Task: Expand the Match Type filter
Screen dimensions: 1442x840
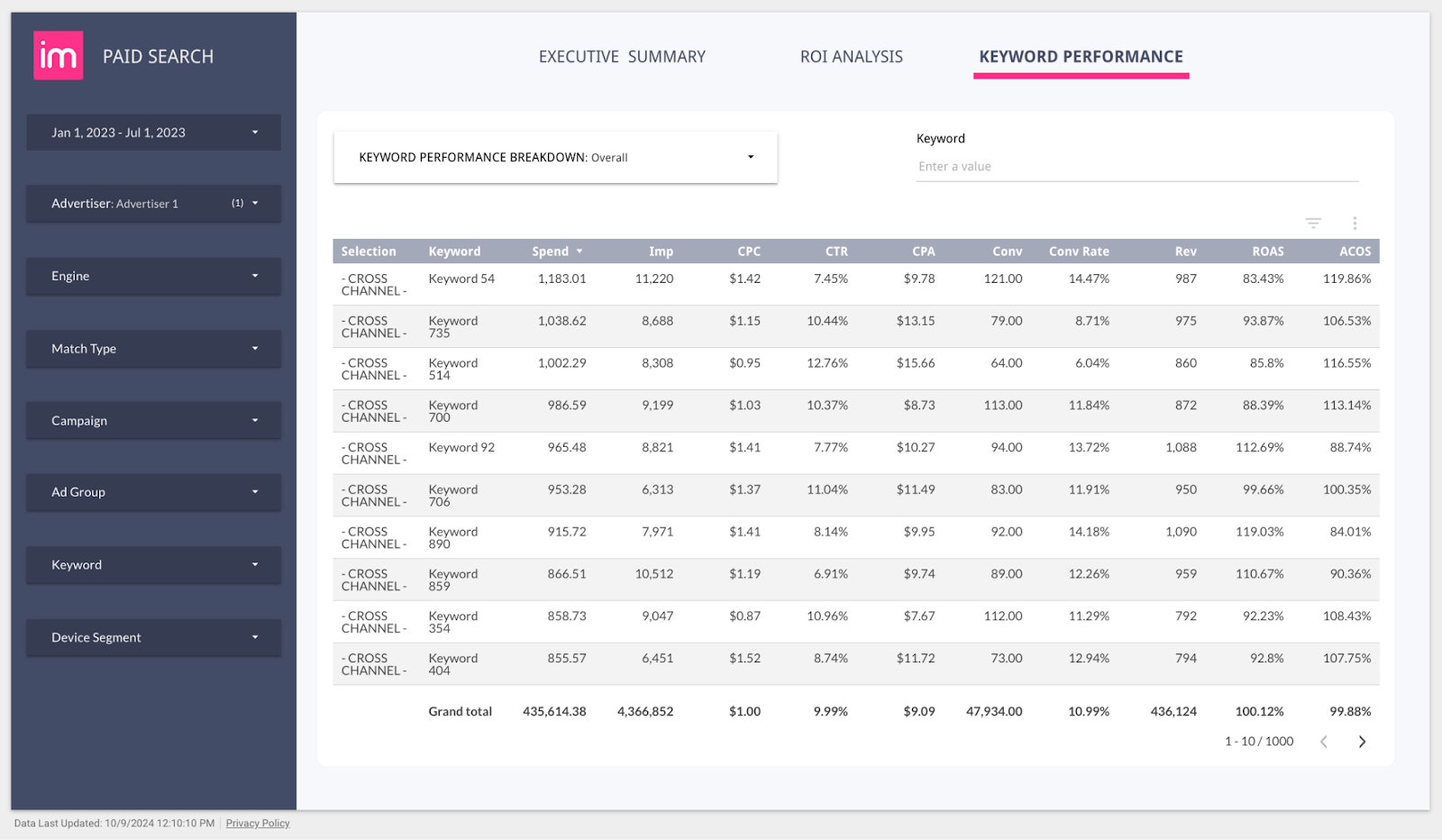Action: point(152,349)
